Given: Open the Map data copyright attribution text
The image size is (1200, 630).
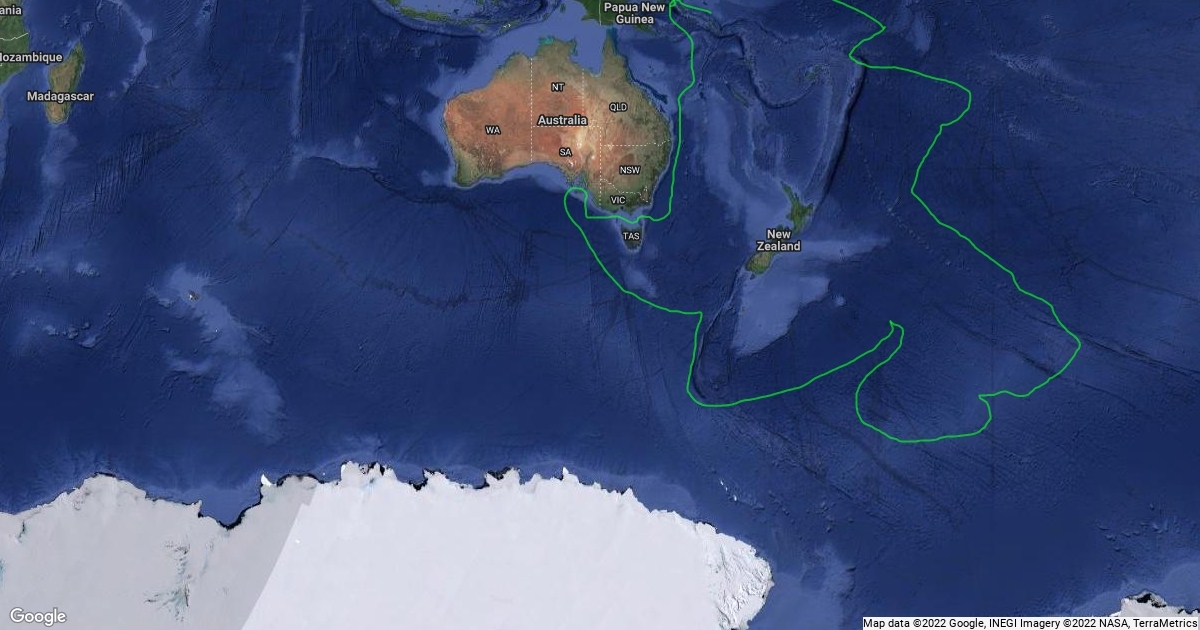Looking at the screenshot, I should tap(1029, 623).
